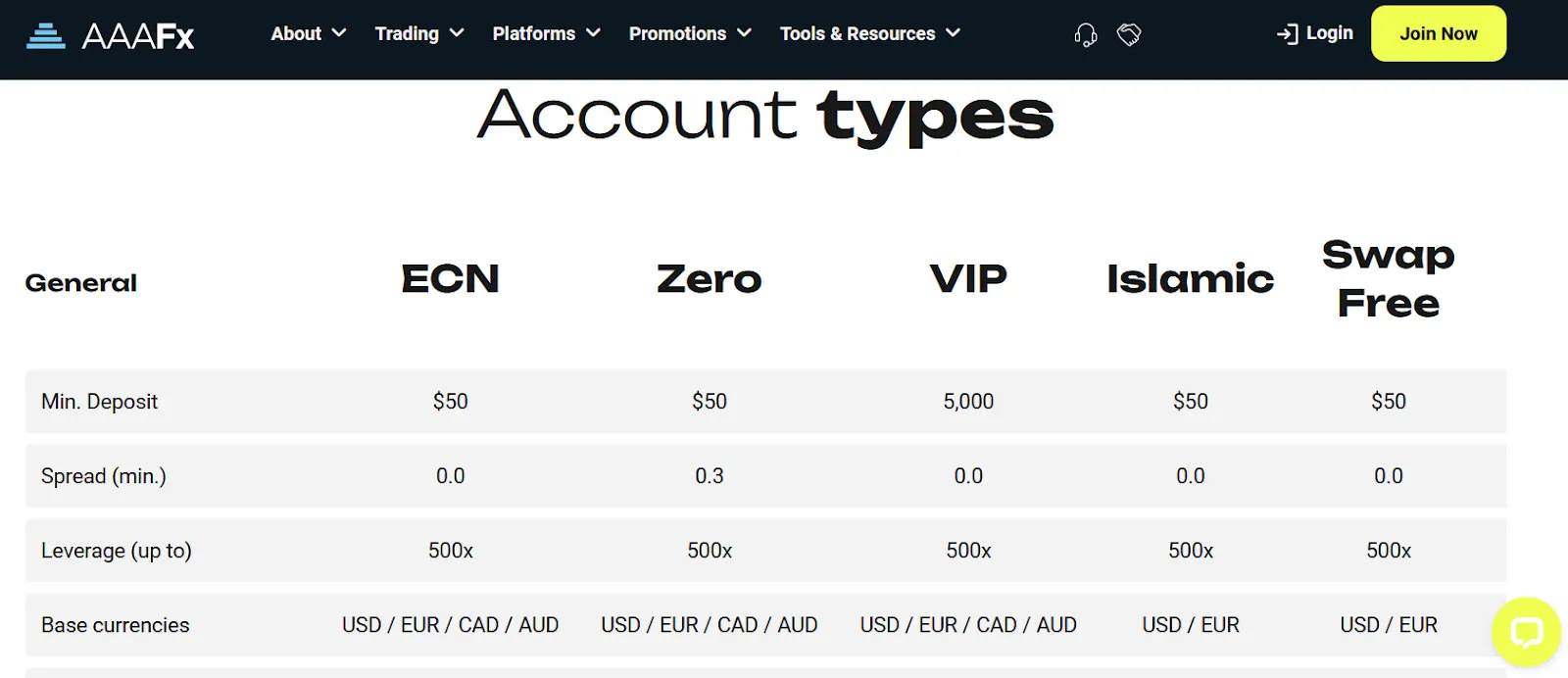
Task: Expand the About menu chevron
Action: [x=339, y=33]
